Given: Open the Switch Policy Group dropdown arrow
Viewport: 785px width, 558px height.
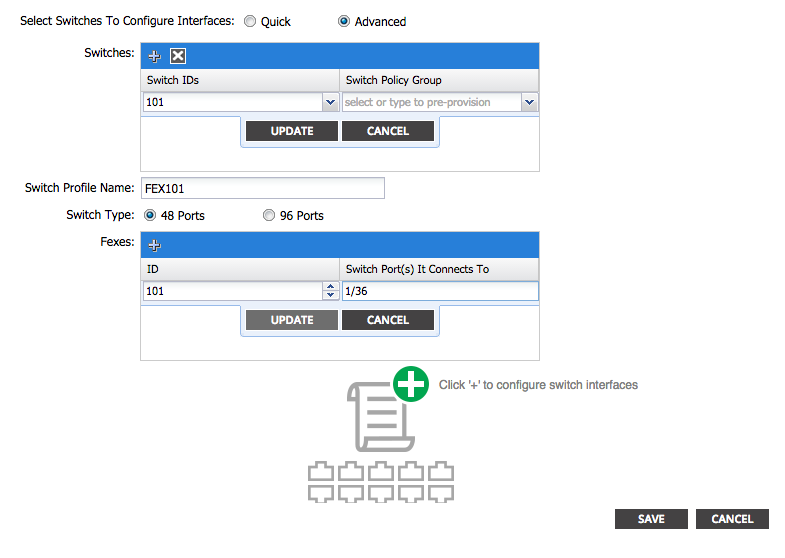Looking at the screenshot, I should point(529,102).
